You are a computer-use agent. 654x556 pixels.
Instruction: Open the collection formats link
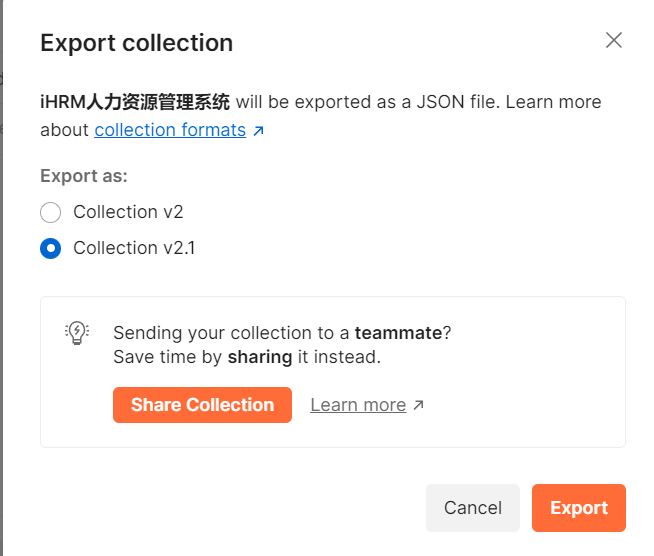(170, 130)
